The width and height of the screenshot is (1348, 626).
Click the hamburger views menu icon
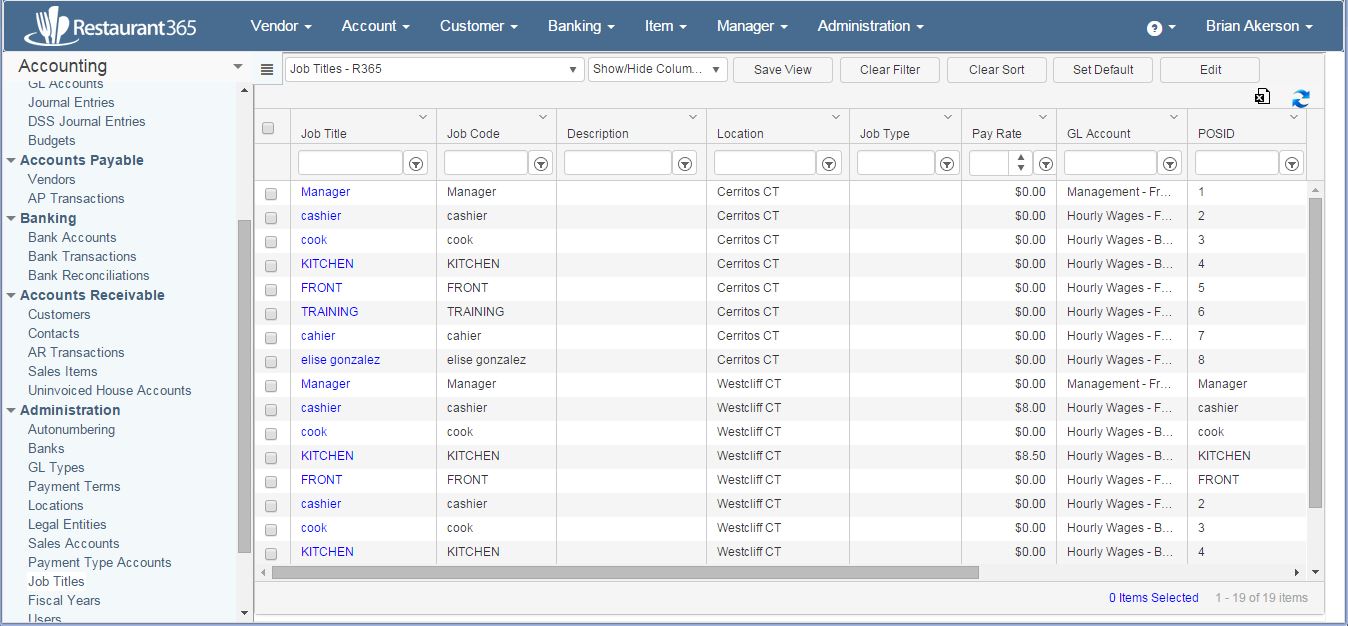pyautogui.click(x=267, y=70)
